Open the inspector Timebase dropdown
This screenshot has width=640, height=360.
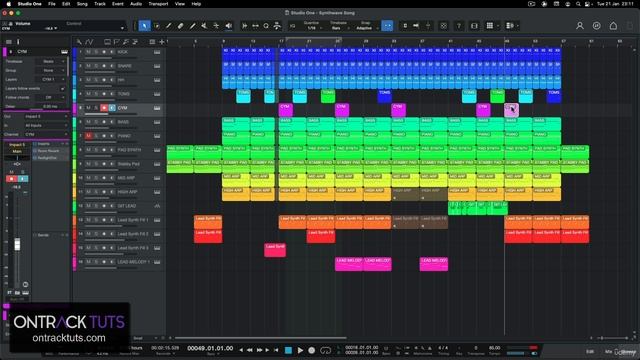pos(51,62)
